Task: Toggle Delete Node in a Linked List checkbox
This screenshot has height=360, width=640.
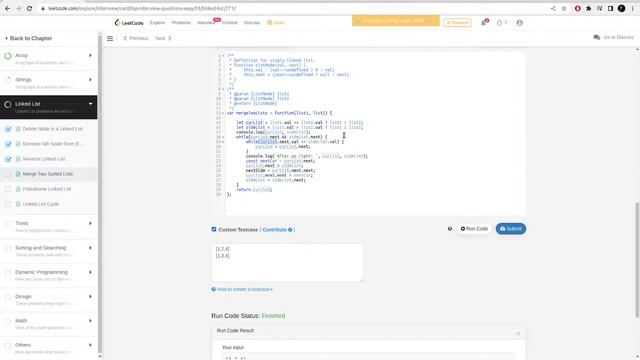Action: (x=8, y=129)
